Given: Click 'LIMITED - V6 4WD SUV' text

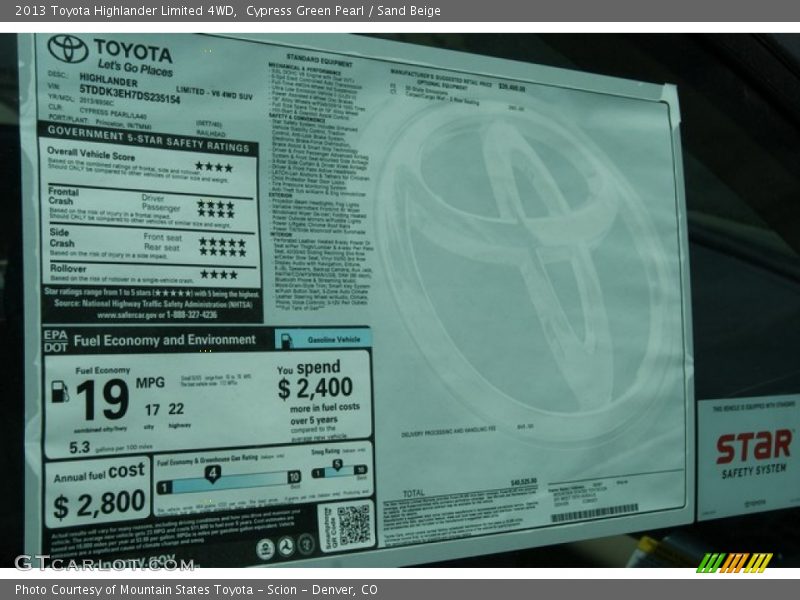Looking at the screenshot, I should pos(214,93).
